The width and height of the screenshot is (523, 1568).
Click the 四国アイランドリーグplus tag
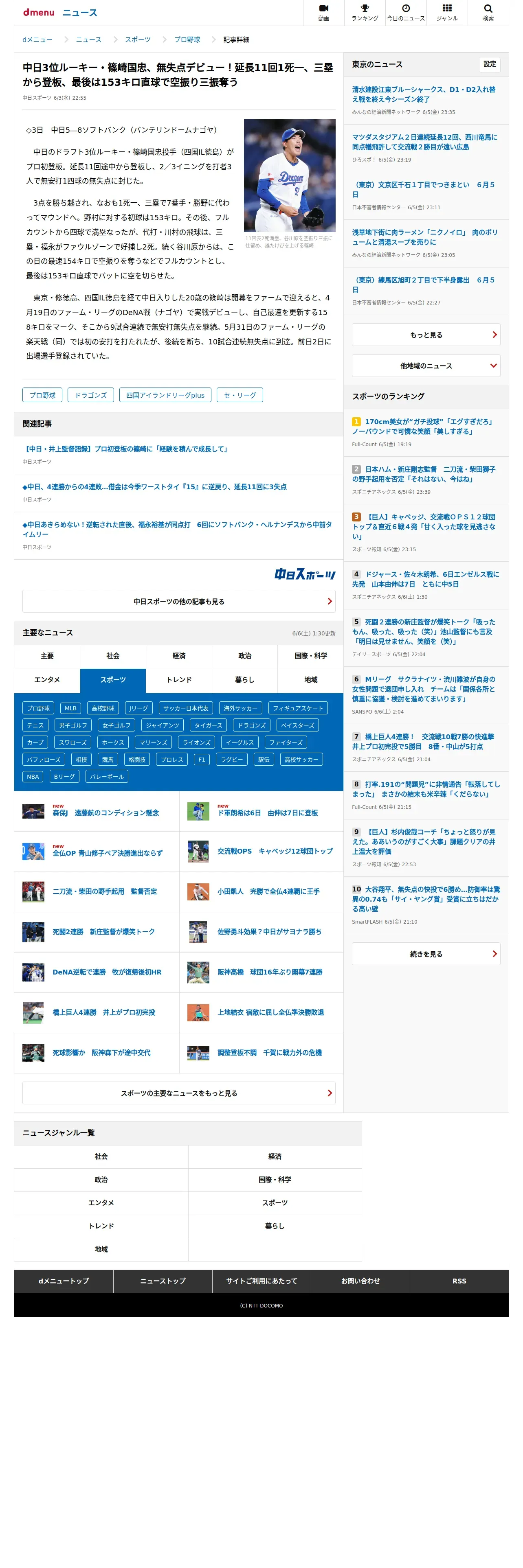(x=166, y=395)
